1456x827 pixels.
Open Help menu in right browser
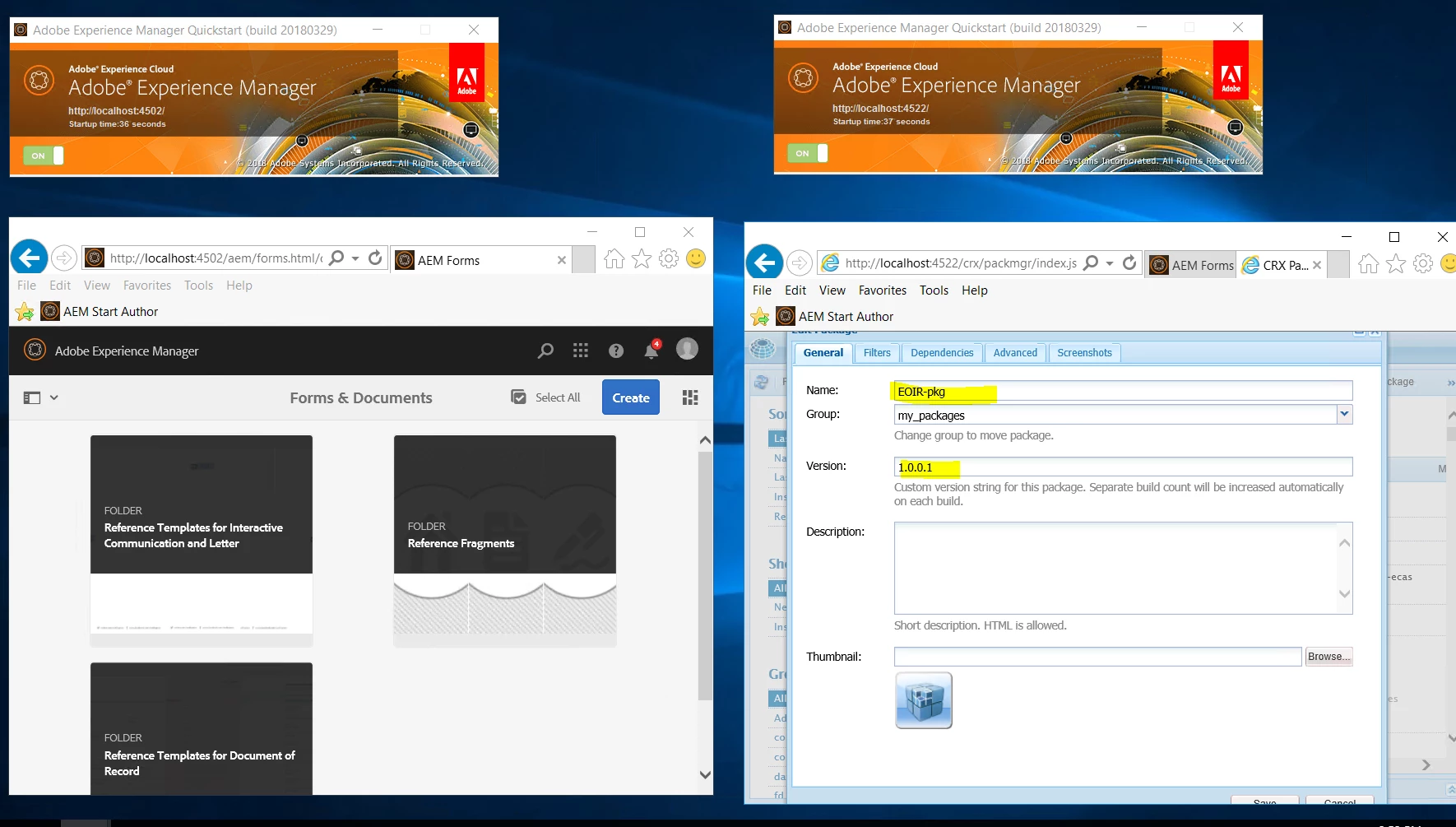pos(975,290)
